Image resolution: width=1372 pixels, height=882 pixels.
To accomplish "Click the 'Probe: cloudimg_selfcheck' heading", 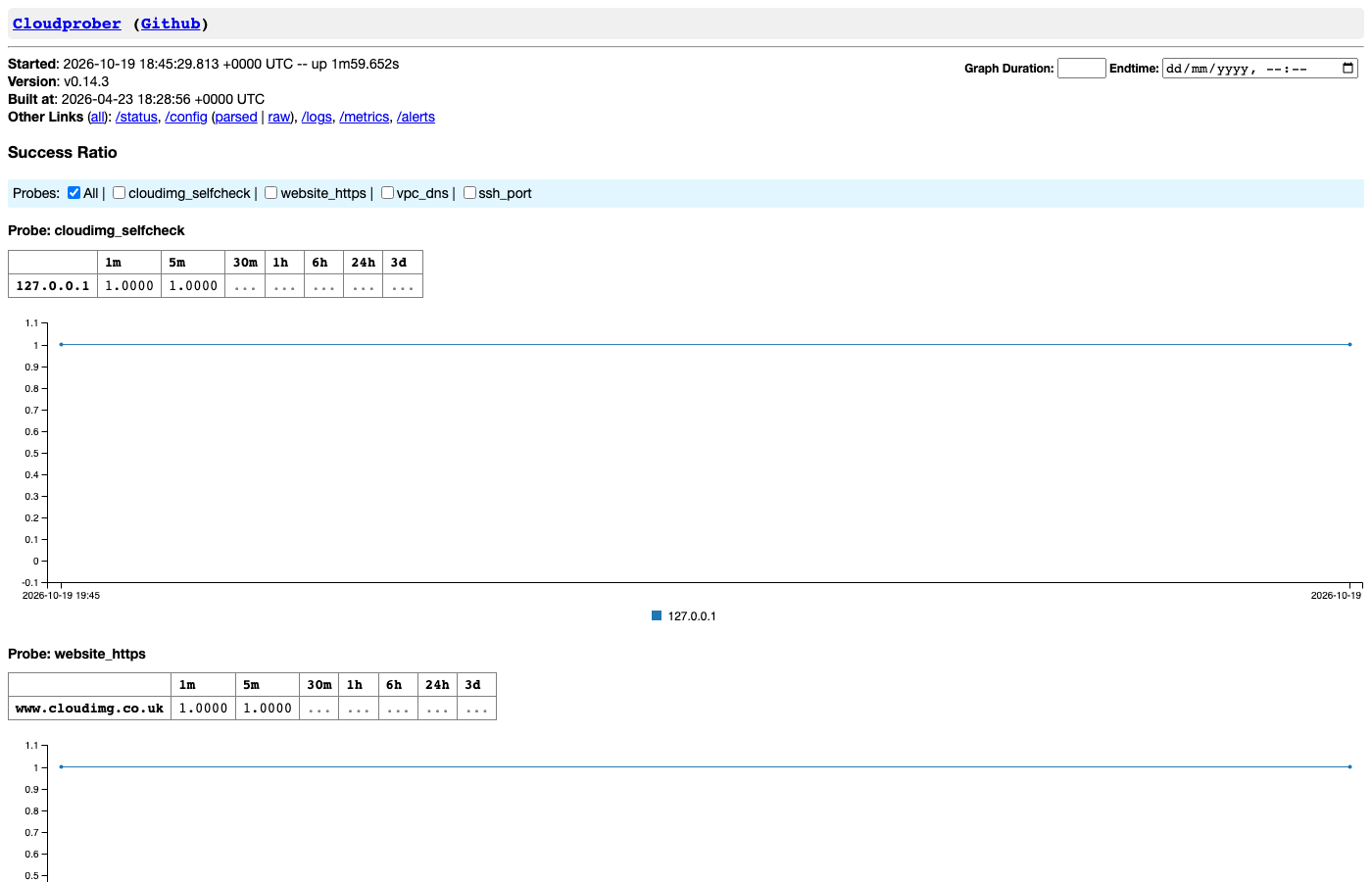I will coord(96,230).
